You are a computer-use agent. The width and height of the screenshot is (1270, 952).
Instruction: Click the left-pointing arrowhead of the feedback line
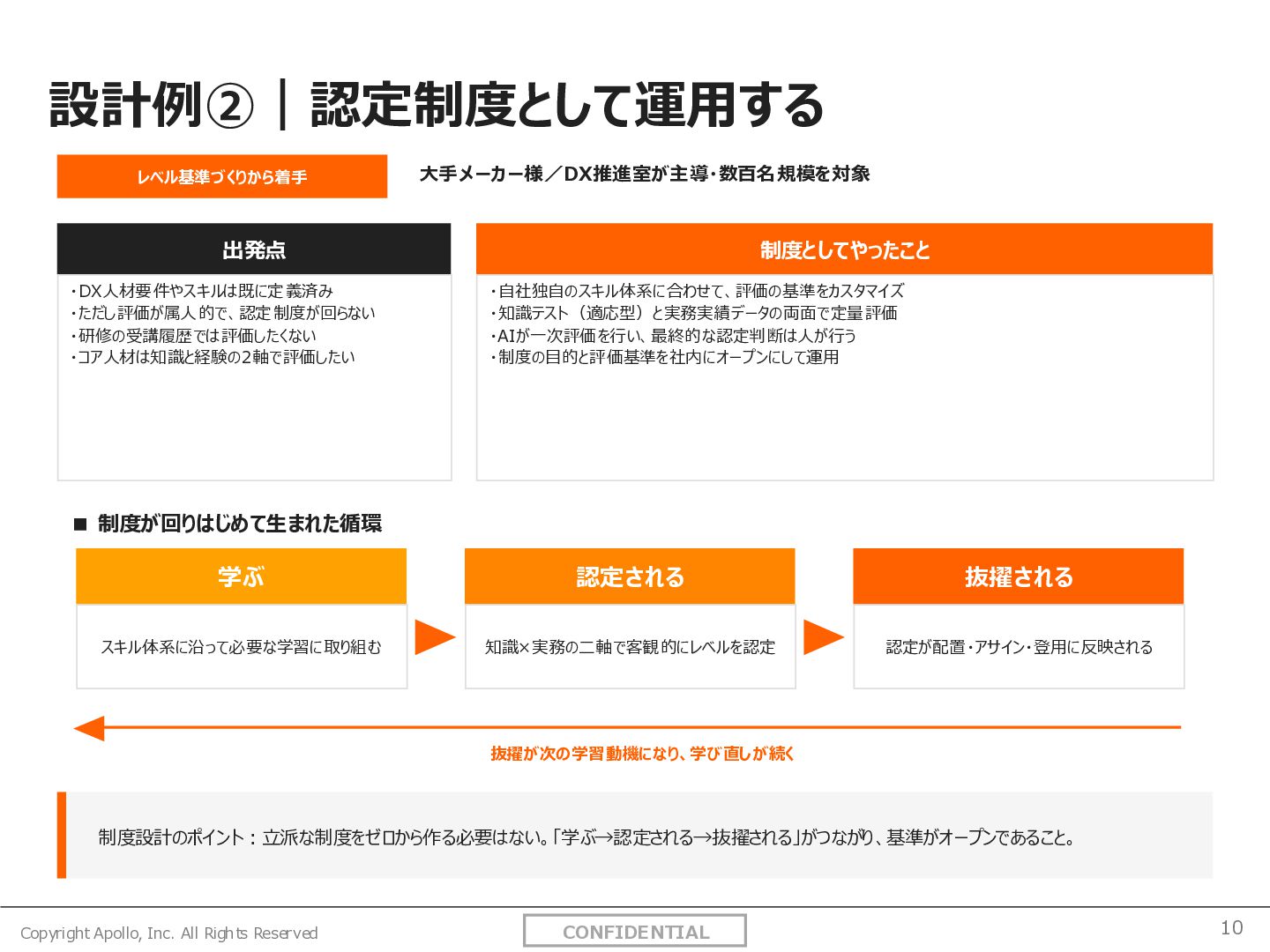89,728
